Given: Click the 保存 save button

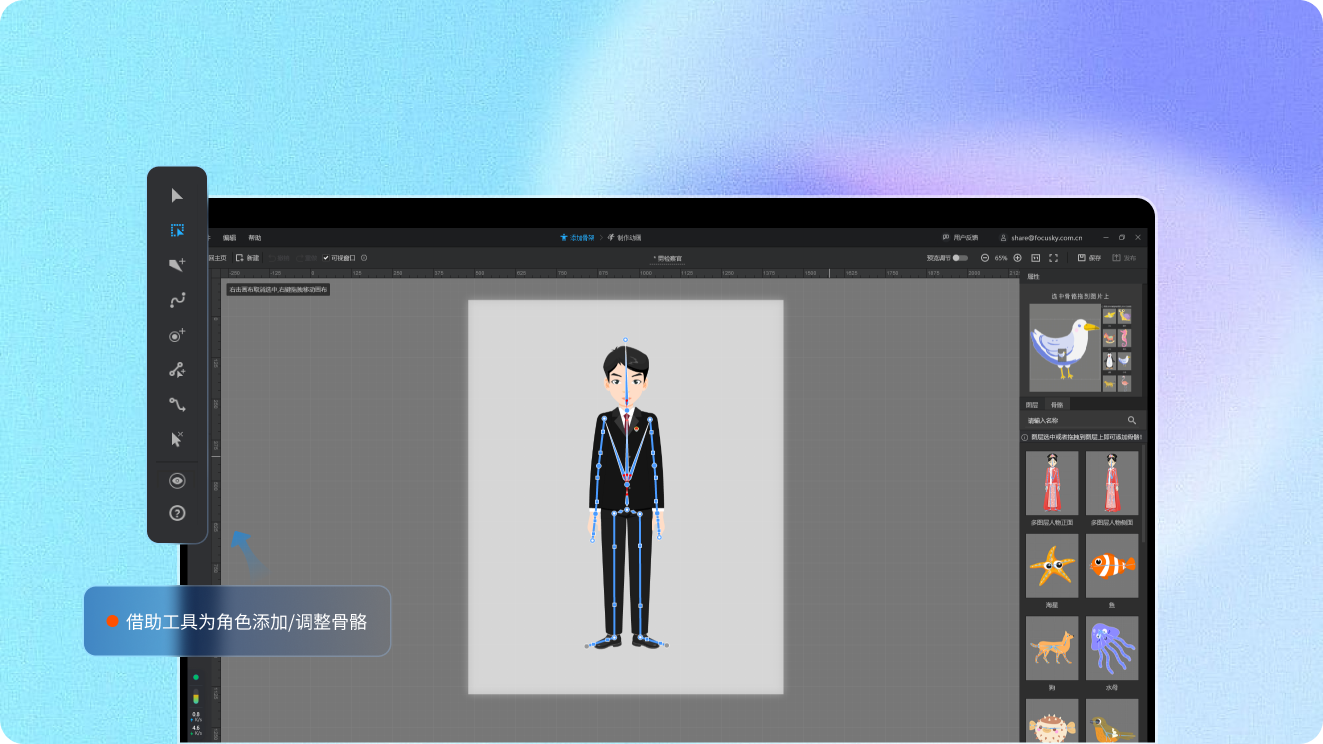Looking at the screenshot, I should click(1089, 258).
